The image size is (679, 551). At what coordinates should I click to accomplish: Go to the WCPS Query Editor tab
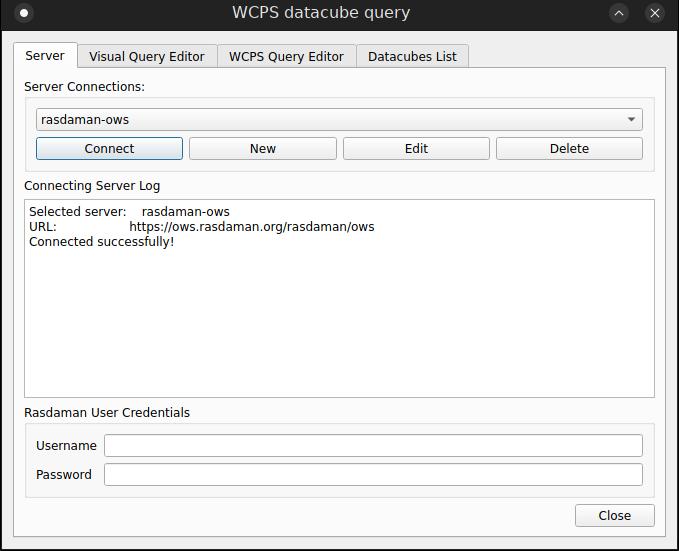pos(286,56)
